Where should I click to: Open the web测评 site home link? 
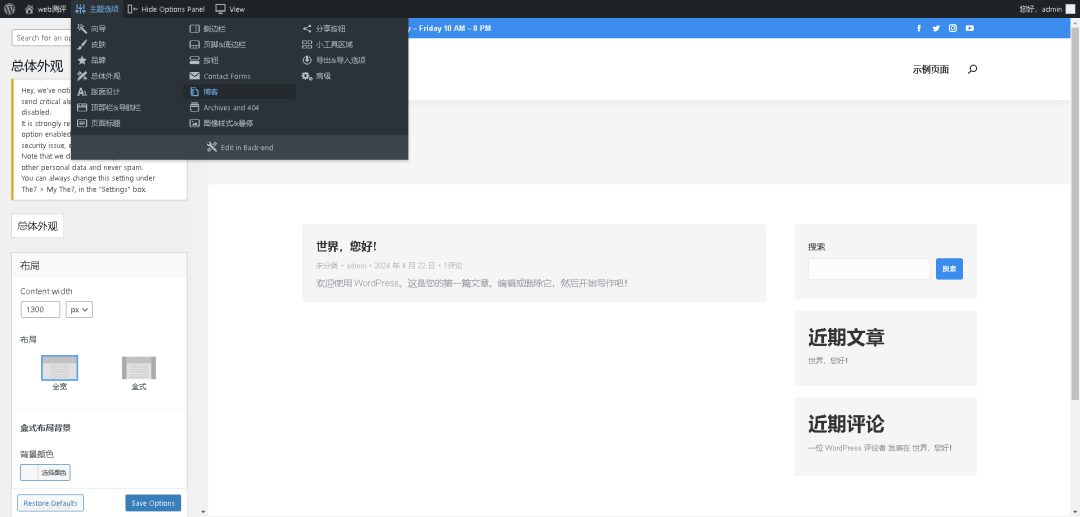(x=45, y=9)
